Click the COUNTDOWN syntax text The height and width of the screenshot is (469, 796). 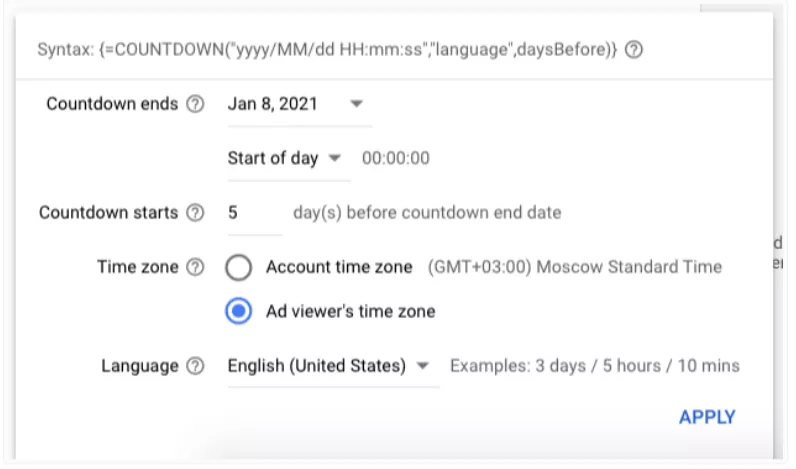(x=327, y=50)
